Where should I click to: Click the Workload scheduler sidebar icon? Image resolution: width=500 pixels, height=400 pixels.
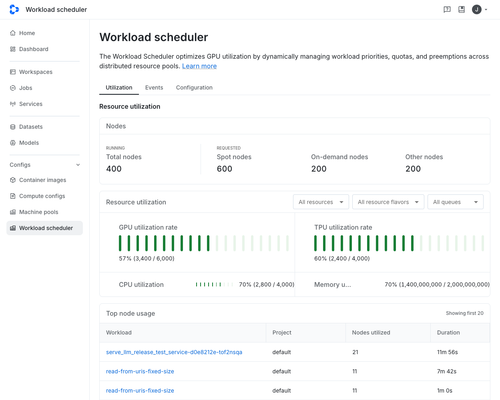13,228
